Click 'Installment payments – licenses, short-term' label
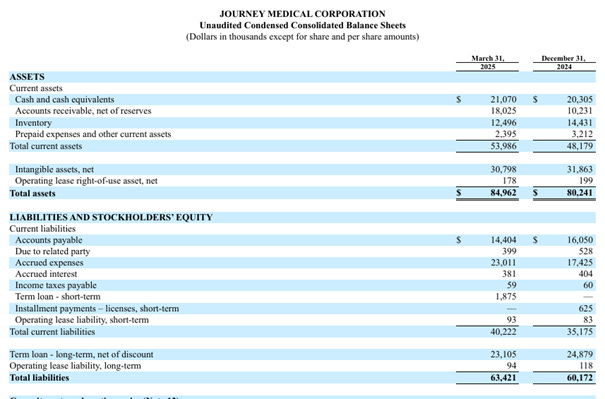This screenshot has height=399, width=605. coord(97,309)
